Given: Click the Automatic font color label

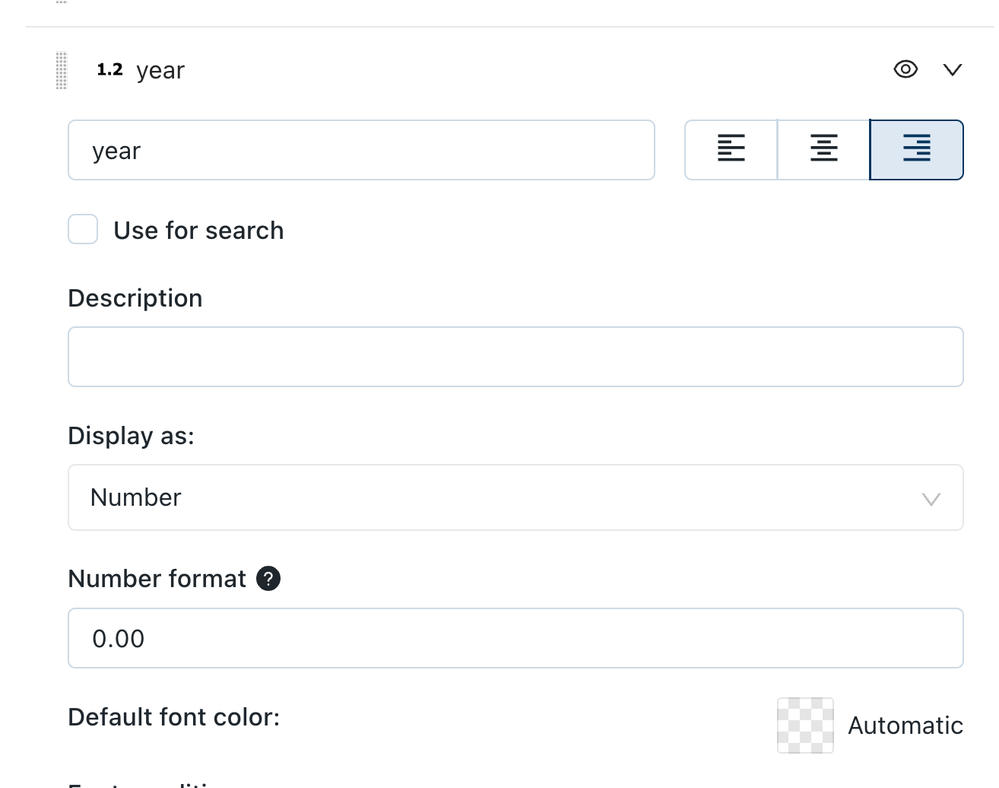Looking at the screenshot, I should [x=905, y=726].
